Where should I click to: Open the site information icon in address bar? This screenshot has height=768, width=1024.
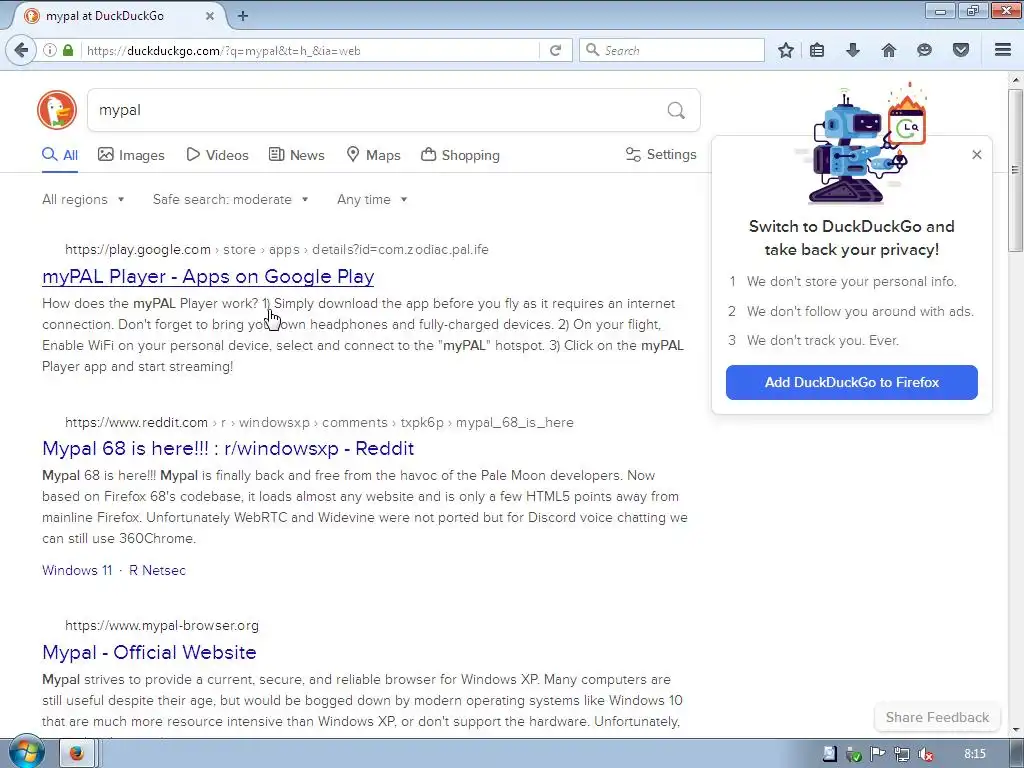[50, 50]
